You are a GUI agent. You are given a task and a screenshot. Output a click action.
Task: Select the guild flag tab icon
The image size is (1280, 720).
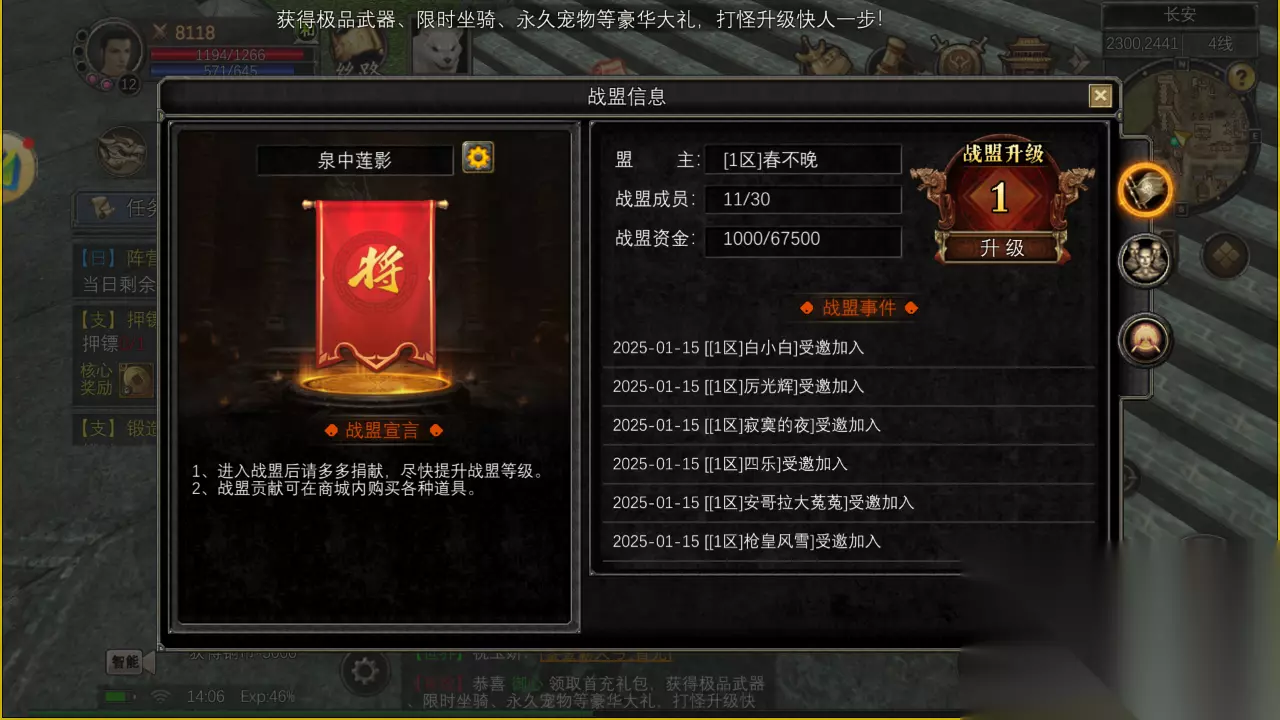pyautogui.click(x=1145, y=190)
